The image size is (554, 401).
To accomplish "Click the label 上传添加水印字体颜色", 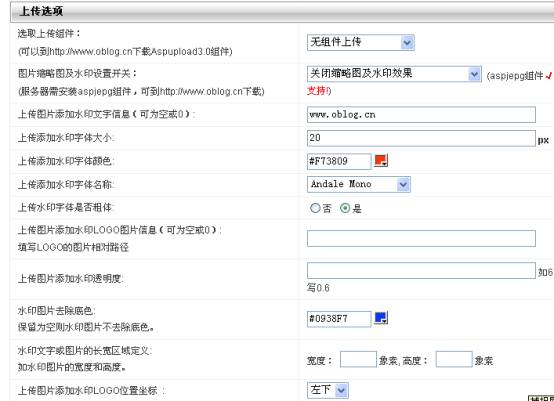I will click(x=66, y=161).
